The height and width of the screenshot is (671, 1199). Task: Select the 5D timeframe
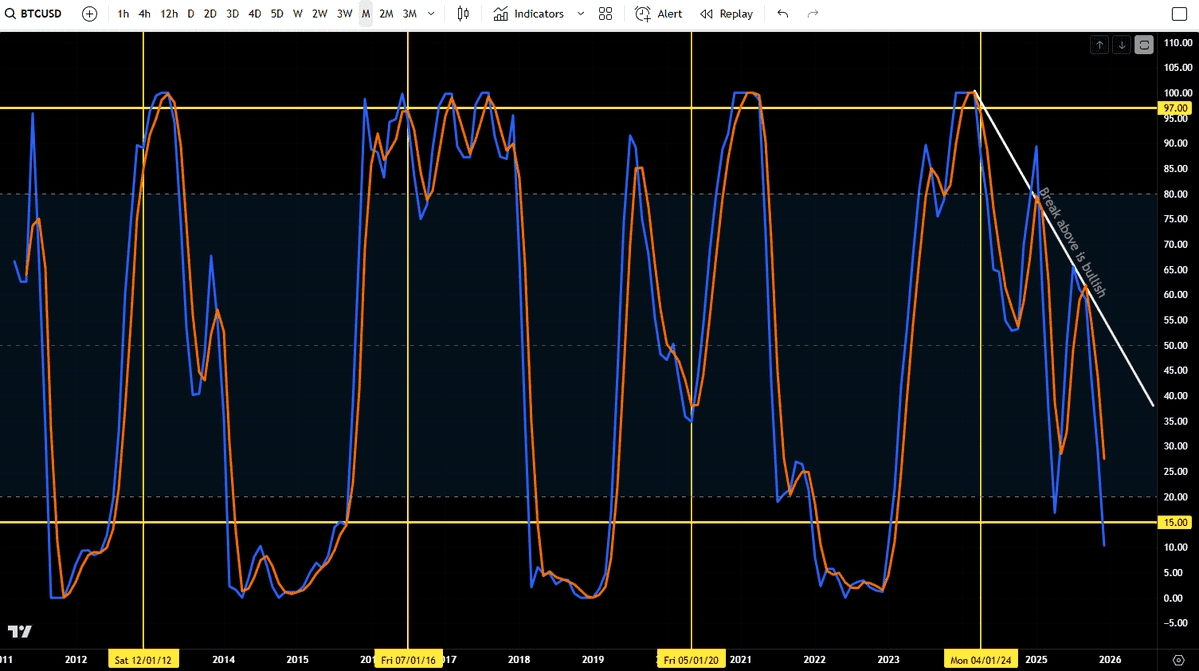click(x=277, y=14)
